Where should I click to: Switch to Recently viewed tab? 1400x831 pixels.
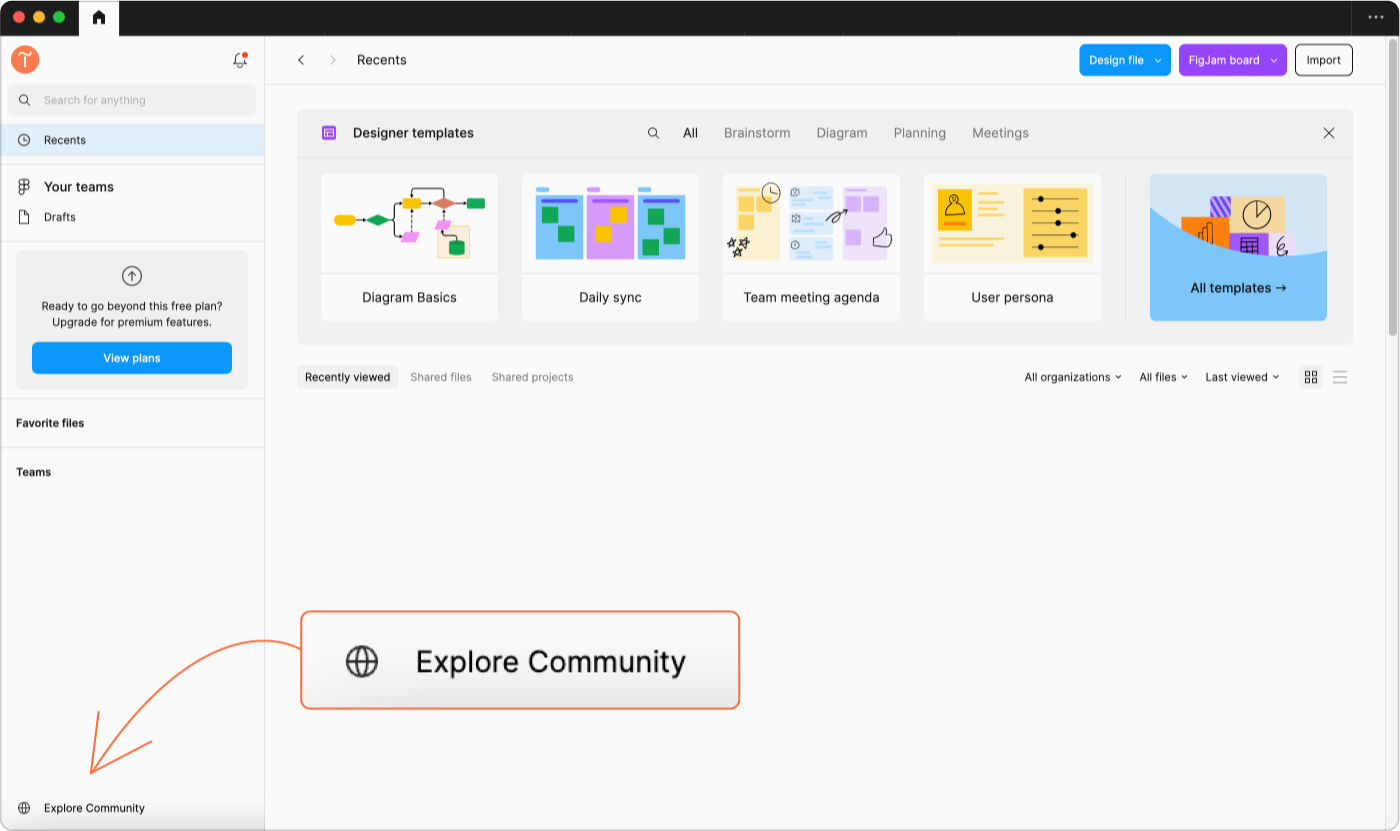[x=347, y=377]
